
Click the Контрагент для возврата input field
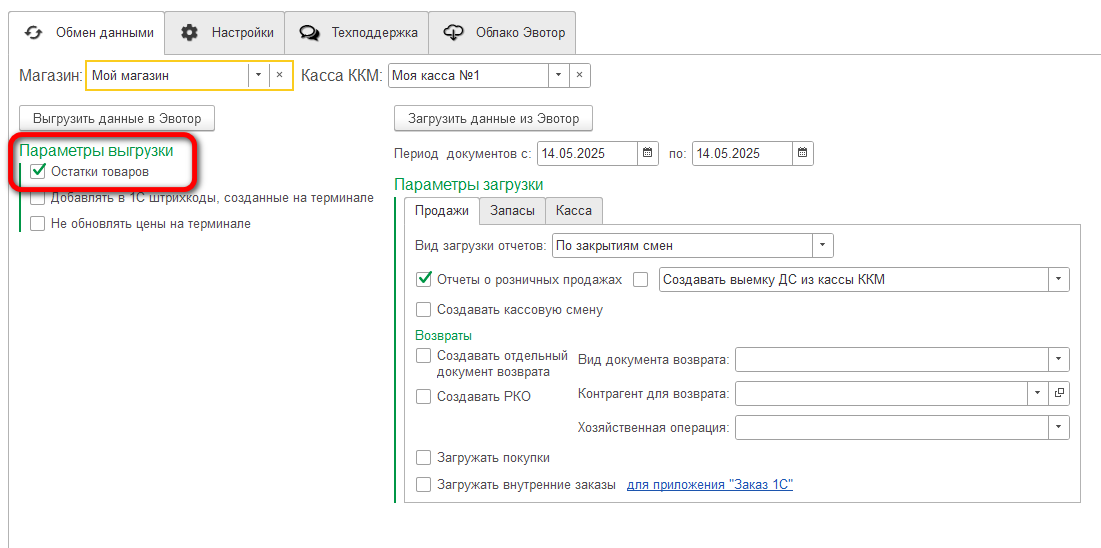[x=881, y=393]
